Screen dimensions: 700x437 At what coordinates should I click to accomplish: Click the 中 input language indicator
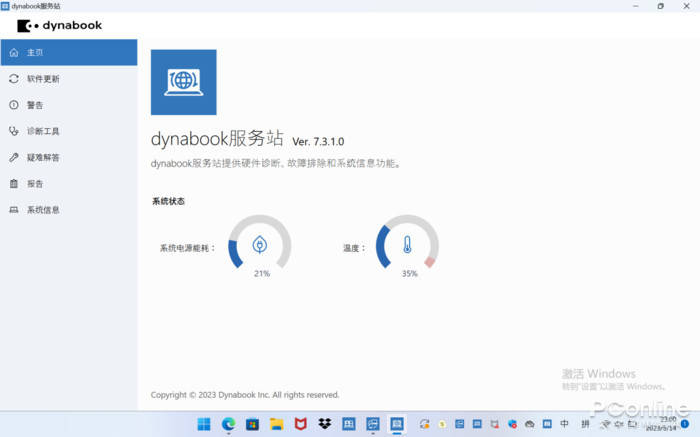click(565, 424)
